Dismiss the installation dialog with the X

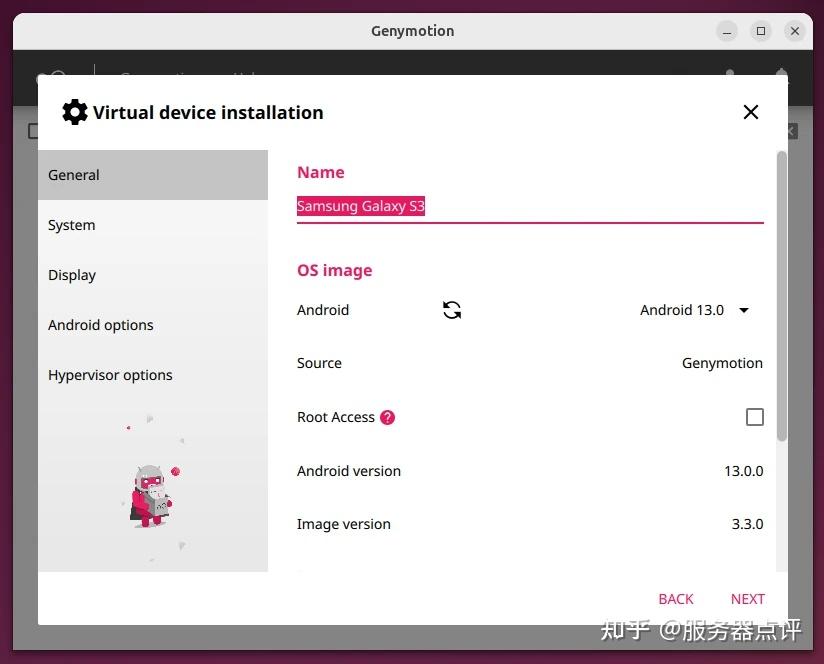pyautogui.click(x=751, y=112)
